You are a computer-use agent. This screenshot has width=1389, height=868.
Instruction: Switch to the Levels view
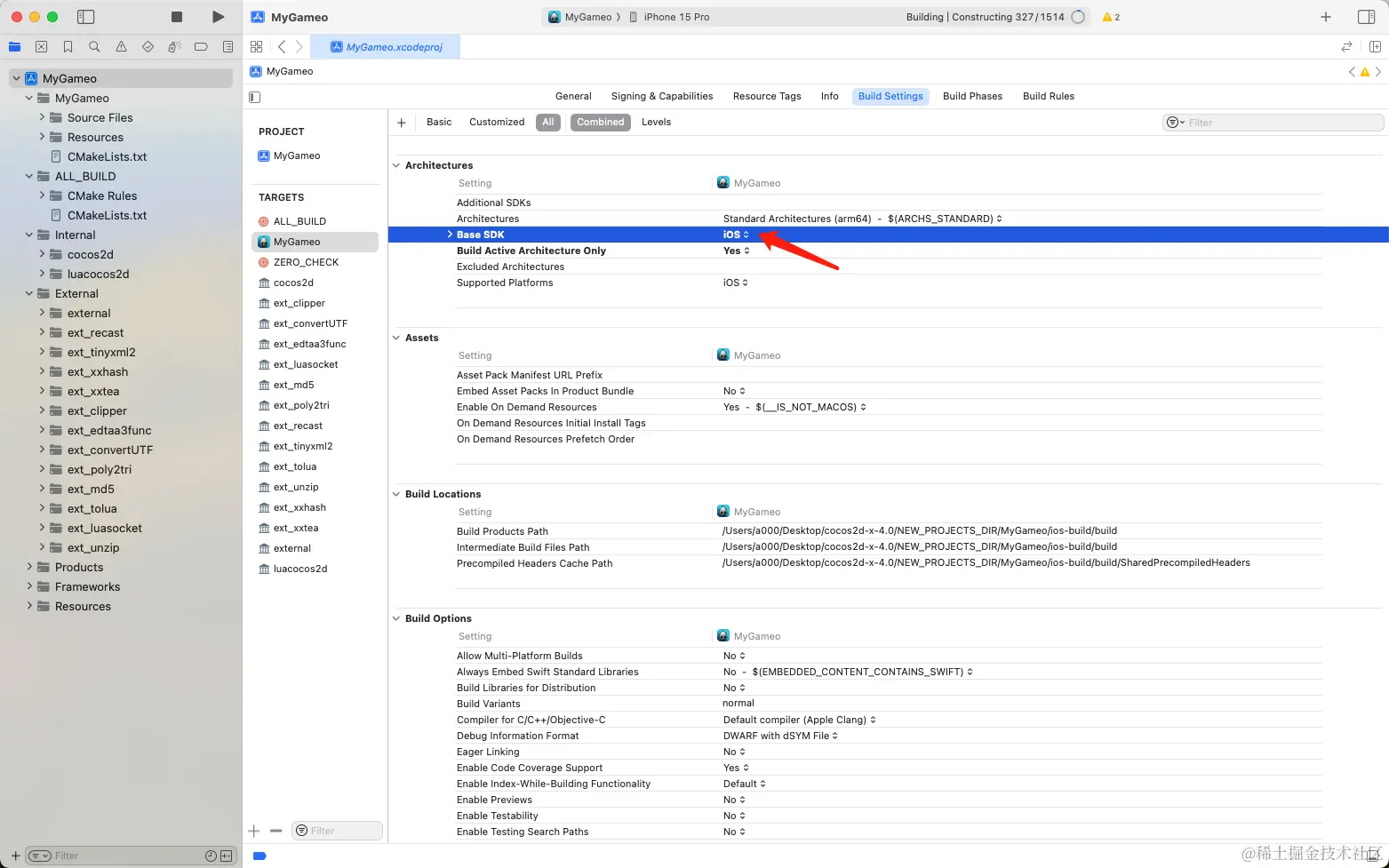(656, 123)
